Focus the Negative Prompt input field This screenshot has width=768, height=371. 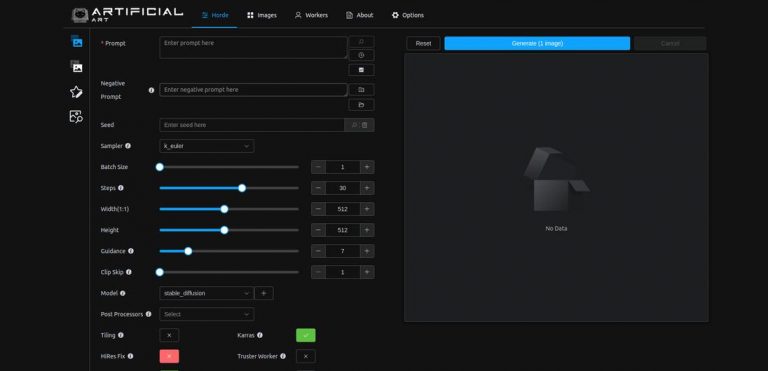coord(253,90)
